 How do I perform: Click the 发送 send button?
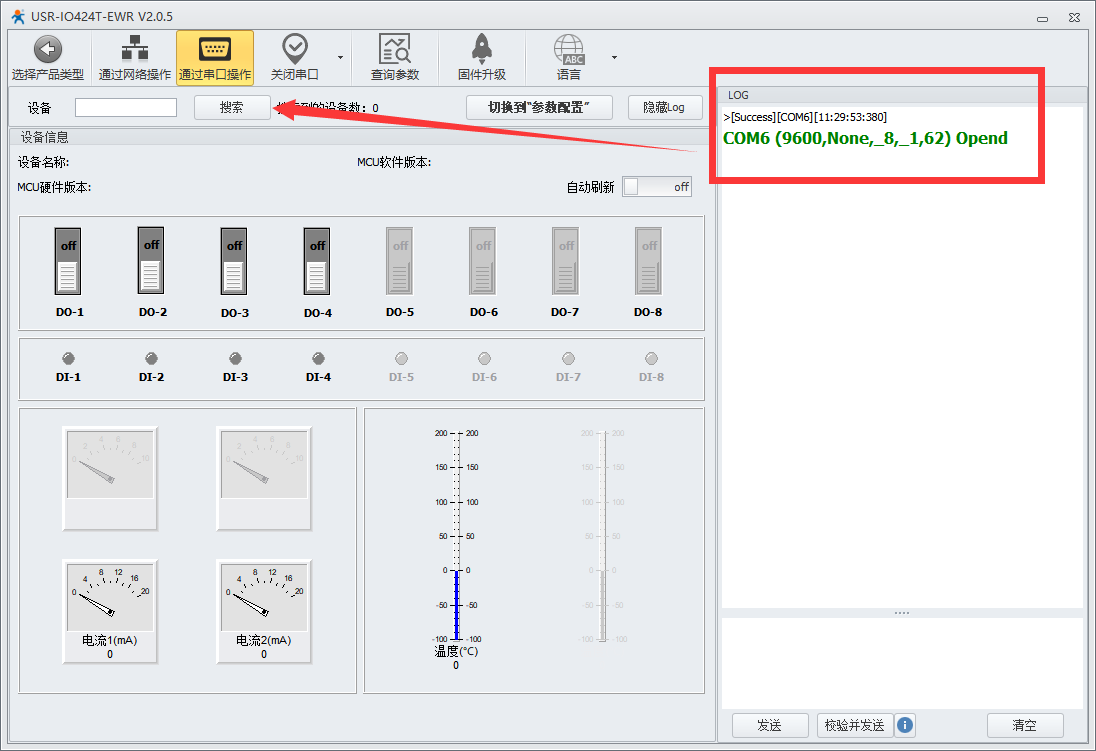[x=770, y=725]
